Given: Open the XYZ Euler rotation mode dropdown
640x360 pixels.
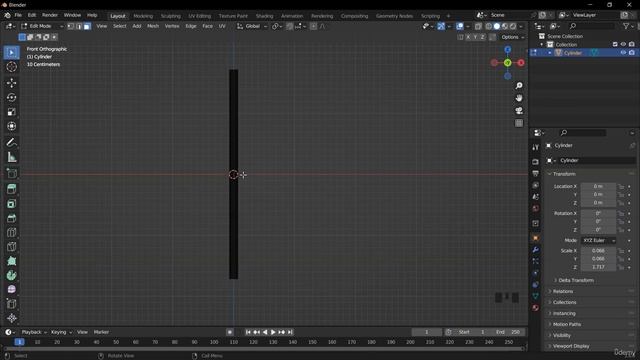Looking at the screenshot, I should (x=598, y=240).
